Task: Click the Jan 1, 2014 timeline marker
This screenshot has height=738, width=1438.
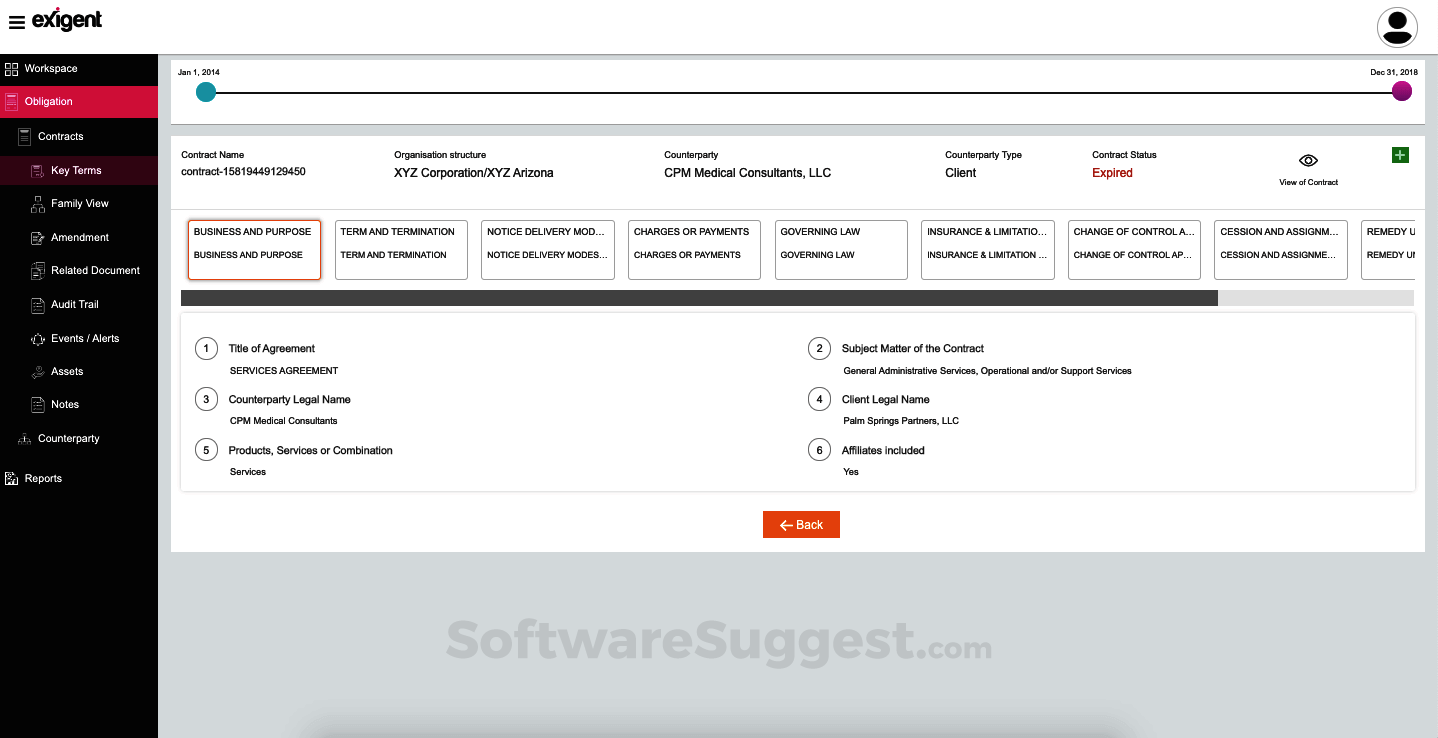Action: pos(206,91)
